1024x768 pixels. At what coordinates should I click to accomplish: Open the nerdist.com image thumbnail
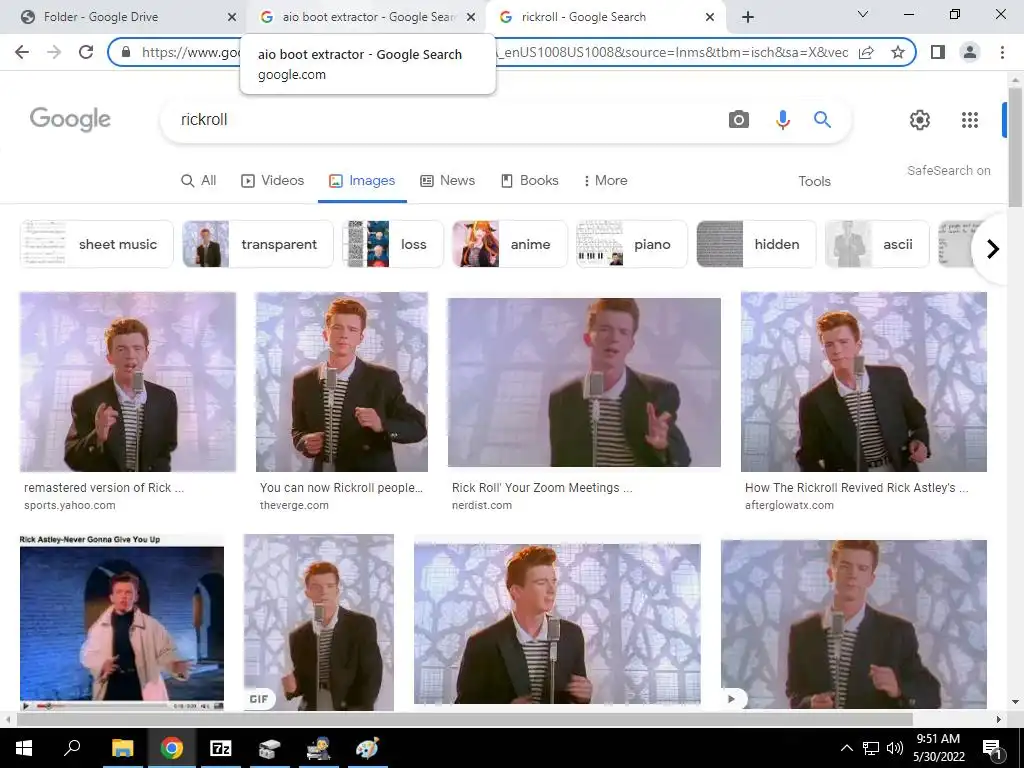[584, 383]
